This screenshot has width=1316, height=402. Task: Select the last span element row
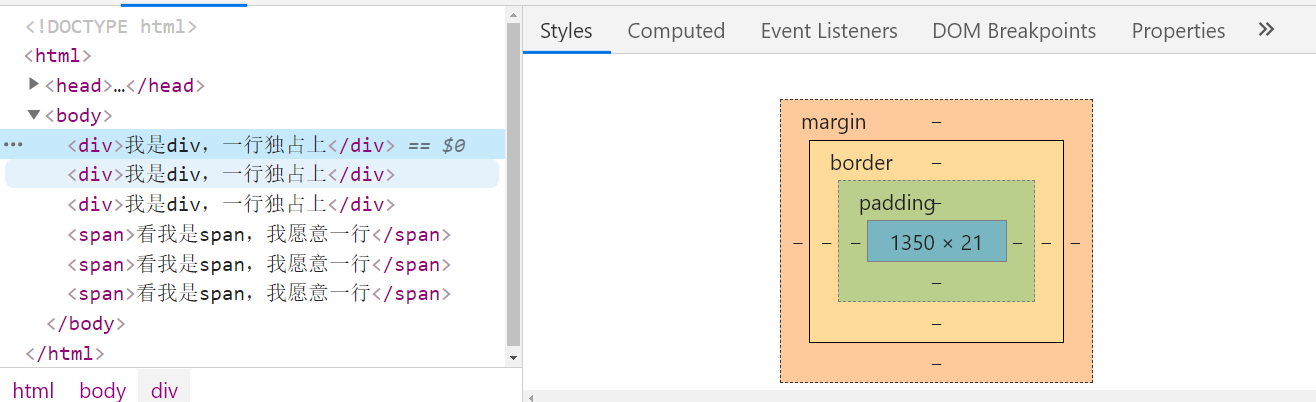click(260, 294)
